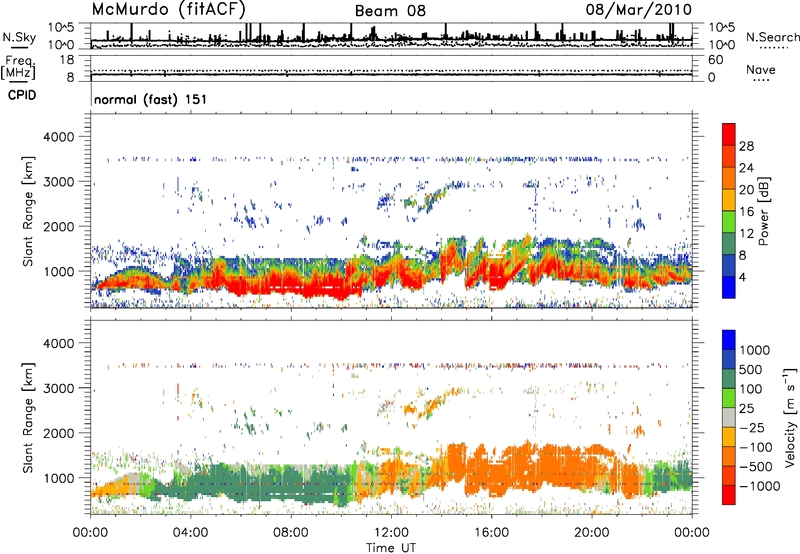Click the date '08/Mar/2010'

[x=639, y=9]
